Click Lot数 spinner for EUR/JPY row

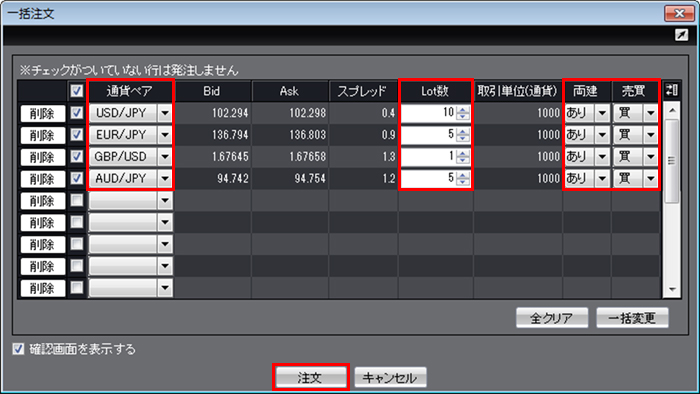coord(463,135)
